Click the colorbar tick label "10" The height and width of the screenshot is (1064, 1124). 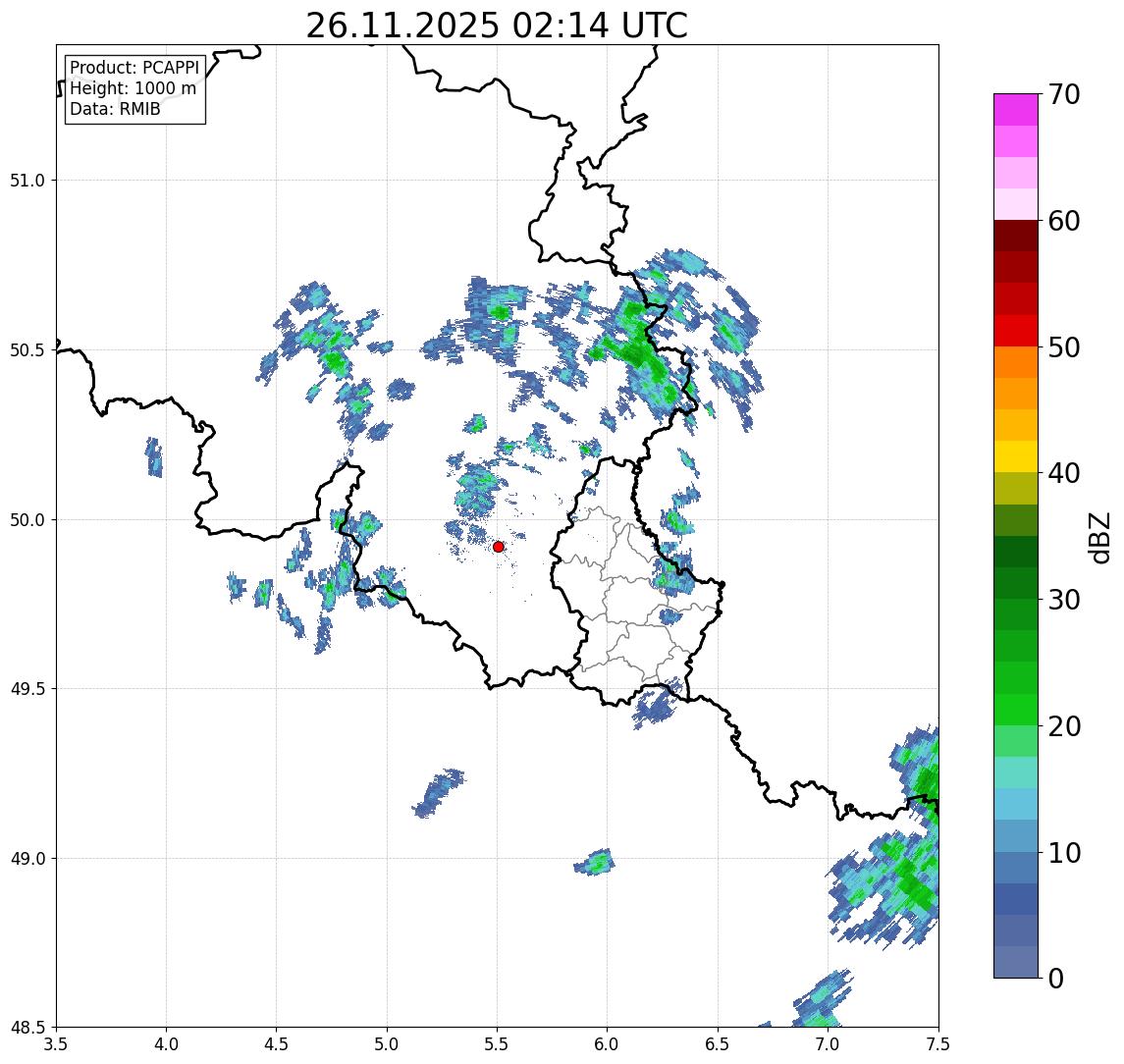coord(1064,853)
